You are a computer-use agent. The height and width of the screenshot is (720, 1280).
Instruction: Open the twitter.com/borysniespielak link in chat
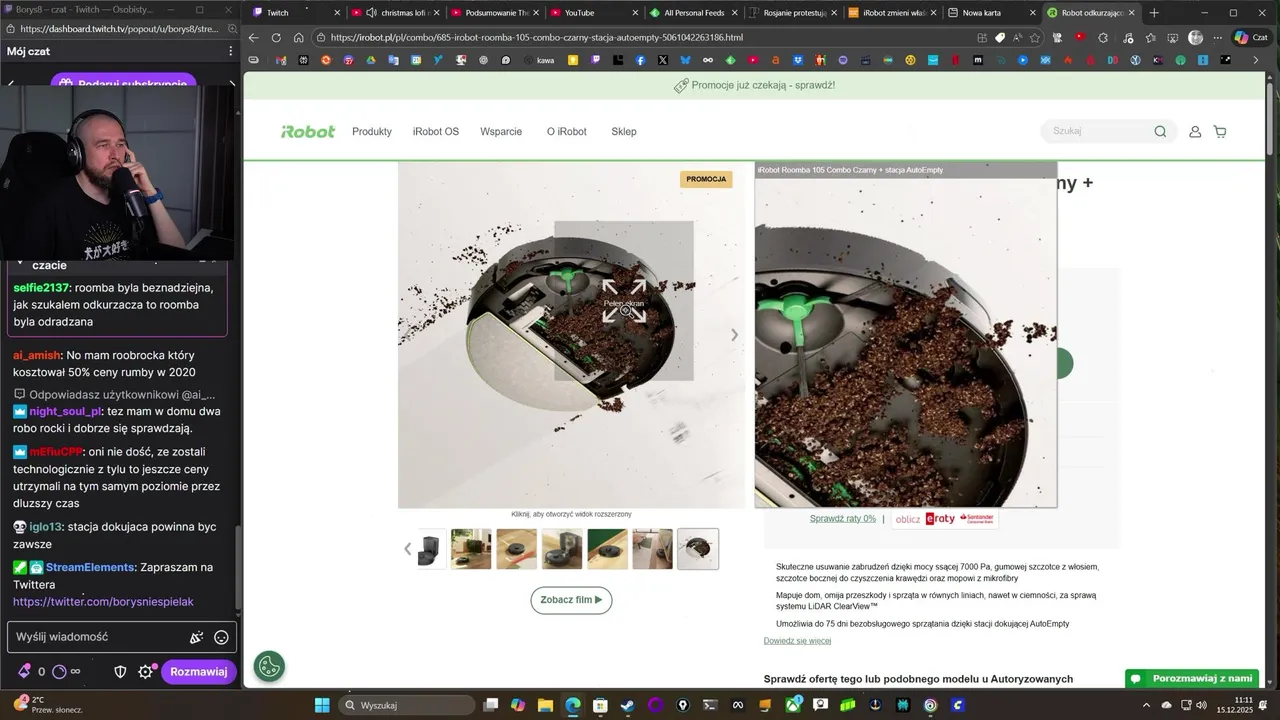click(x=103, y=602)
